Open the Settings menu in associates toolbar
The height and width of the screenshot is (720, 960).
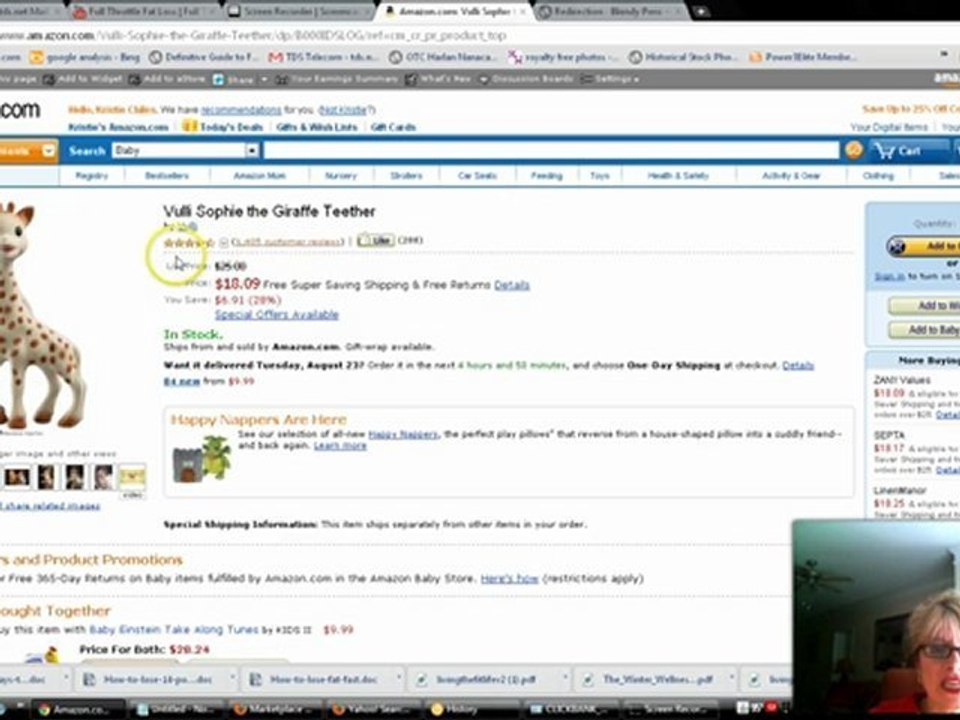tap(609, 79)
